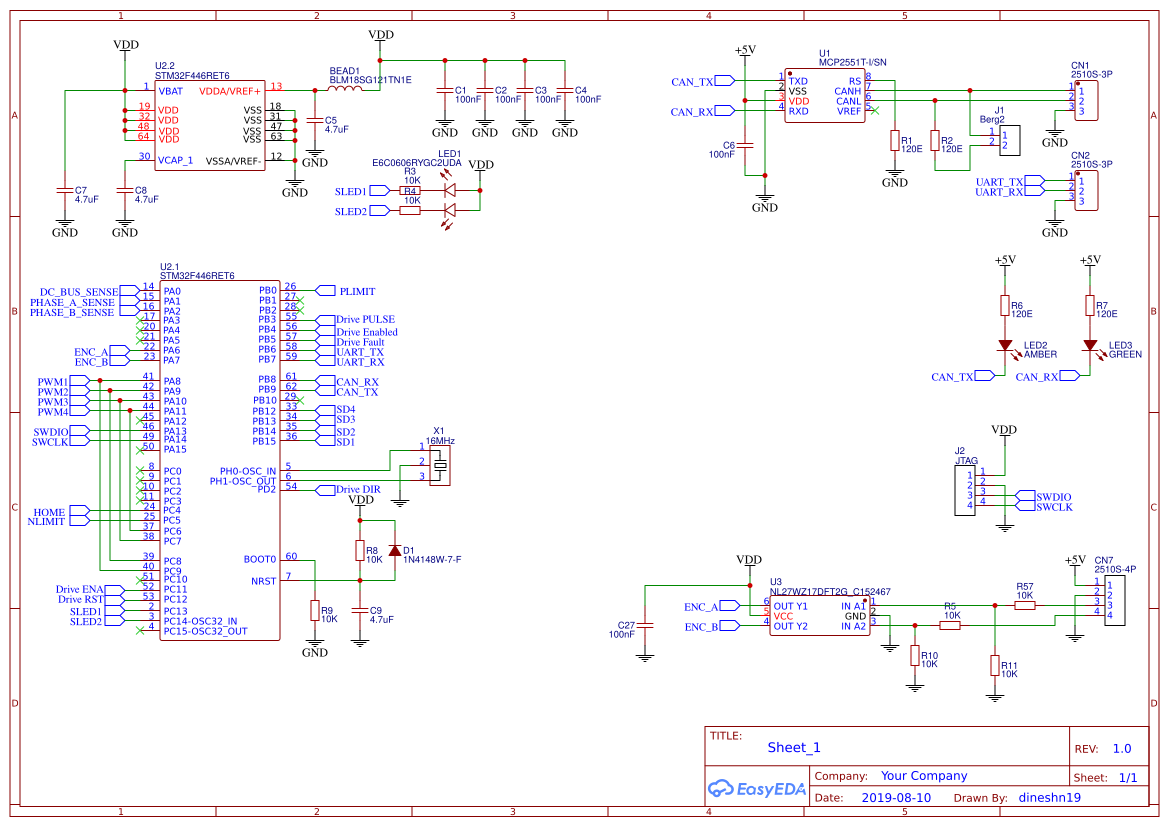The height and width of the screenshot is (827, 1169).
Task: Click the EasyEDA logo in title block
Action: point(757,790)
